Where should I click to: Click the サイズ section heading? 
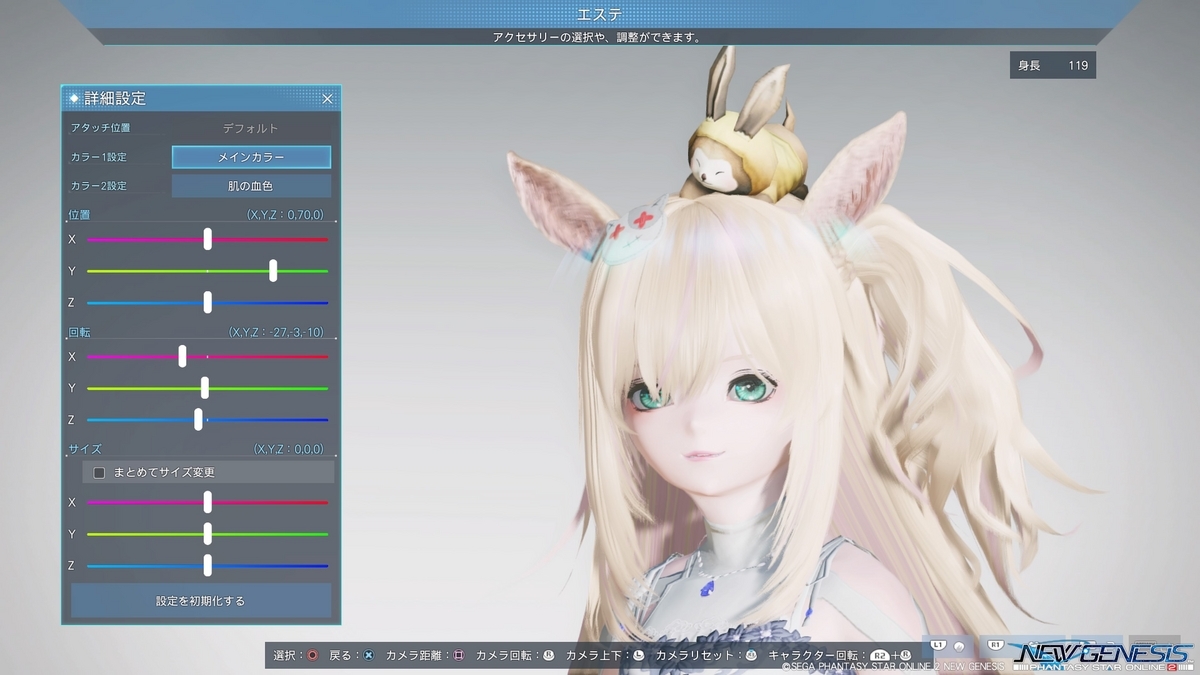tap(85, 450)
